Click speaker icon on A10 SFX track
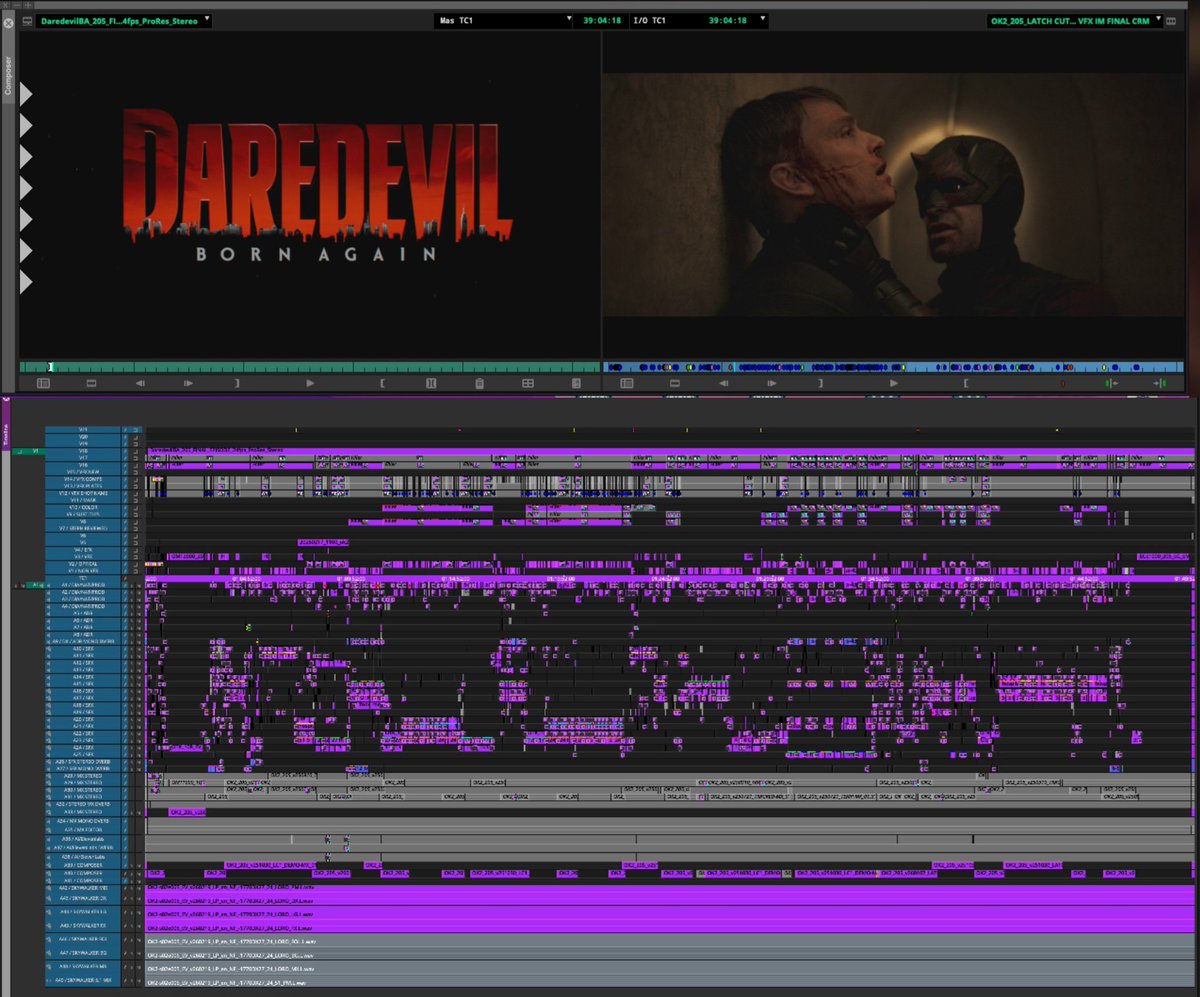Image resolution: width=1200 pixels, height=997 pixels. (49, 648)
